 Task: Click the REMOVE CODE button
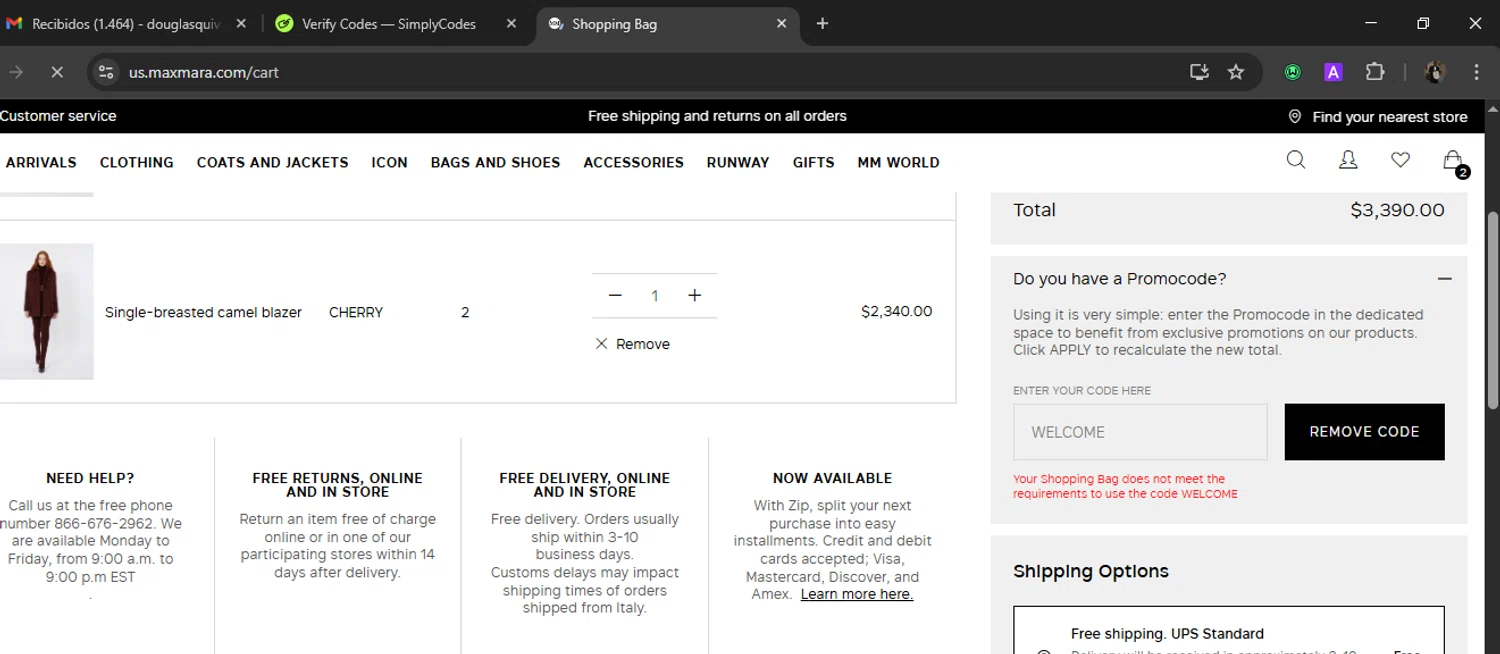1364,432
